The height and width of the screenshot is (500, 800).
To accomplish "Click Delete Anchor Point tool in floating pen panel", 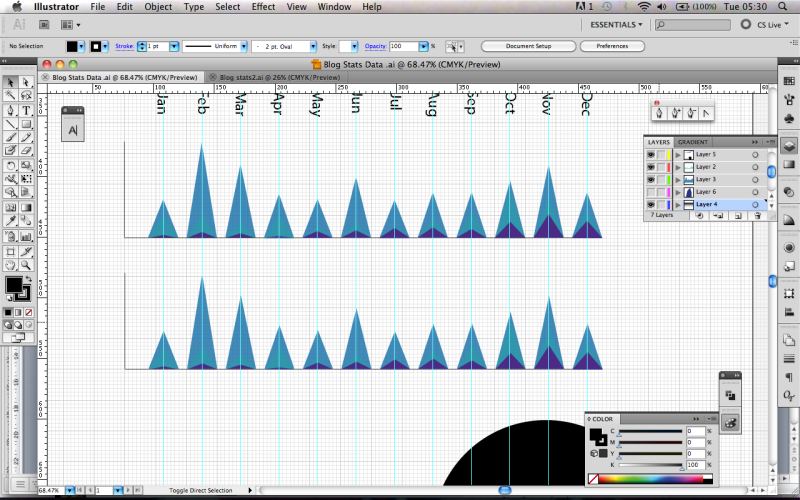I will pos(691,113).
